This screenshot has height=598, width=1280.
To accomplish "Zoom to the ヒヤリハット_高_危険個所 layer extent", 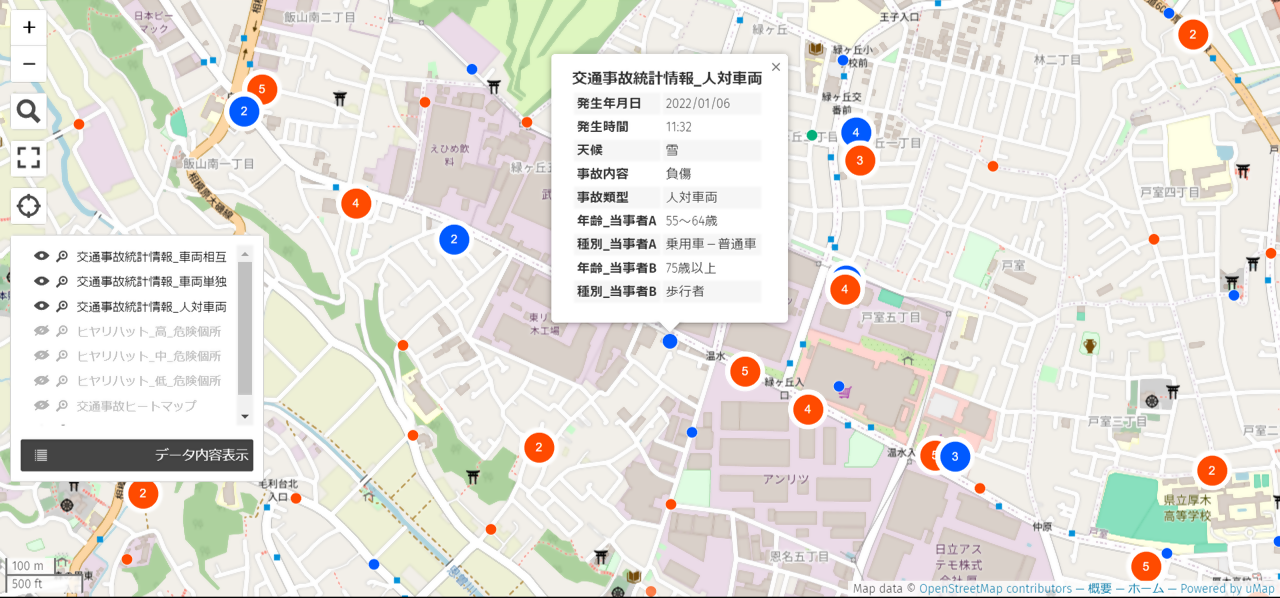I will click(x=62, y=332).
